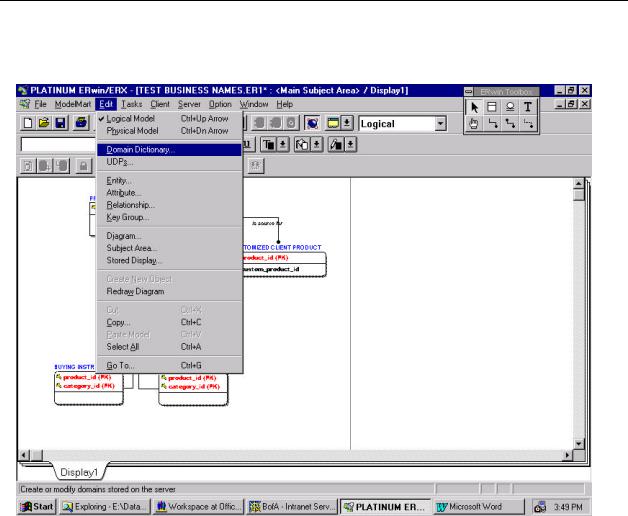This screenshot has height=516, width=628.
Task: Open the Window menu
Action: (254, 104)
